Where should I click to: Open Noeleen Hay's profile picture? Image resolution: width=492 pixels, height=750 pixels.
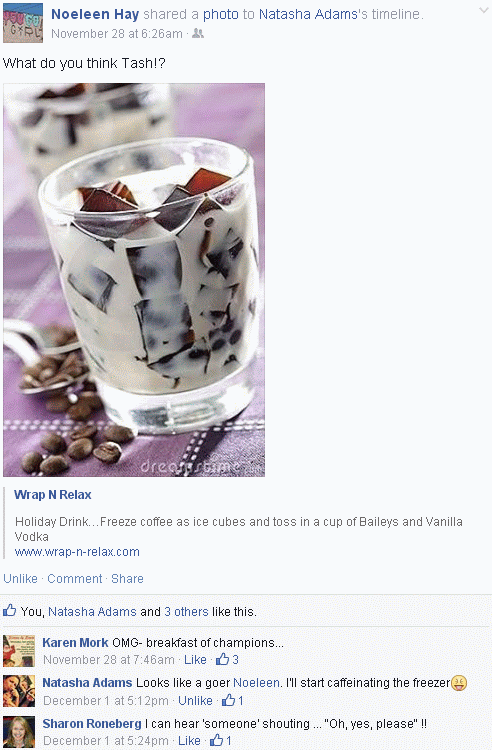coord(22,23)
